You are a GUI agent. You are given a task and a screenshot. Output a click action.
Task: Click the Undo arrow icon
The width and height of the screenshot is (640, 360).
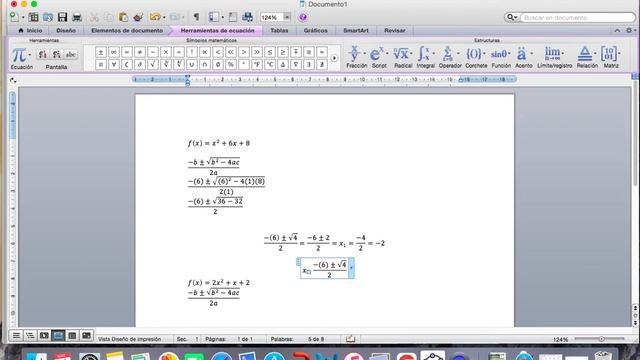pyautogui.click(x=155, y=17)
